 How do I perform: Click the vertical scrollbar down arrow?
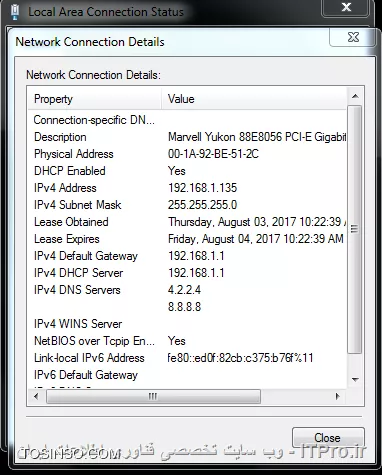(355, 380)
